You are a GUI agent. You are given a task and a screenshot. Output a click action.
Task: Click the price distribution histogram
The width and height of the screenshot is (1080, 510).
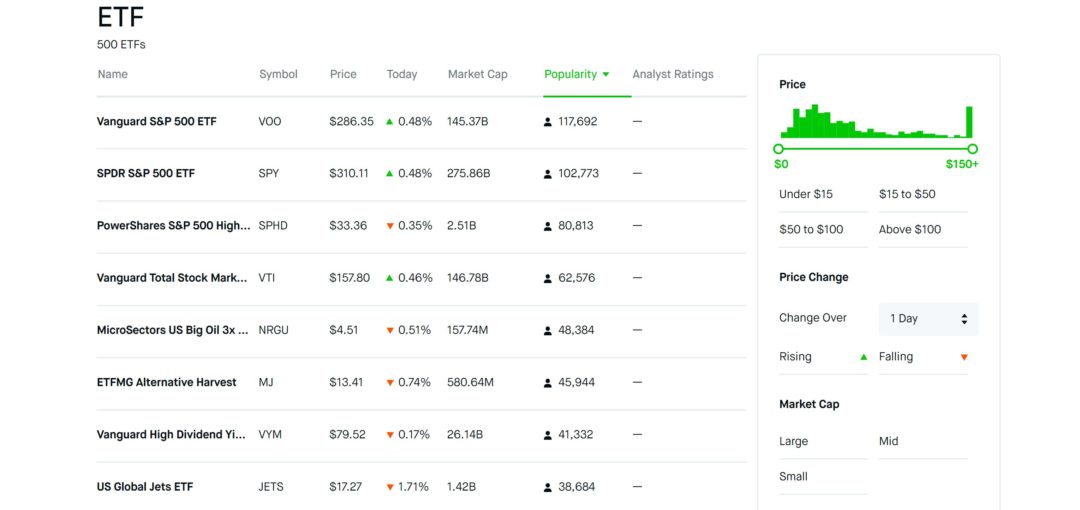pyautogui.click(x=876, y=121)
